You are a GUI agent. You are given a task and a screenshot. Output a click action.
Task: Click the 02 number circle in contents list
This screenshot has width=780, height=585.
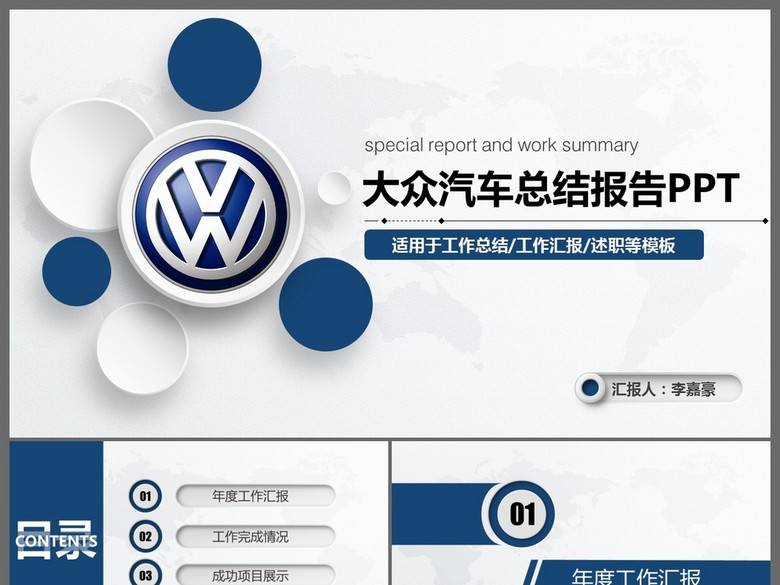click(145, 536)
